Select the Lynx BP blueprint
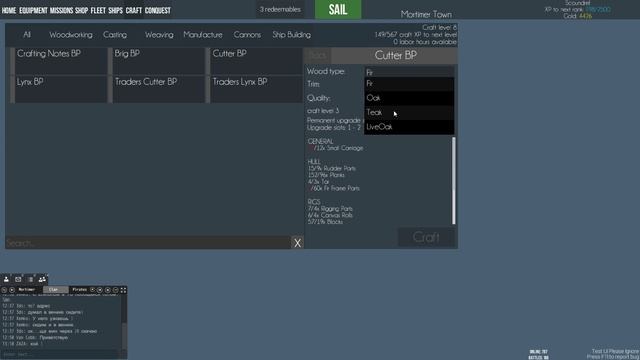This screenshot has height=360, width=640. (x=59, y=89)
